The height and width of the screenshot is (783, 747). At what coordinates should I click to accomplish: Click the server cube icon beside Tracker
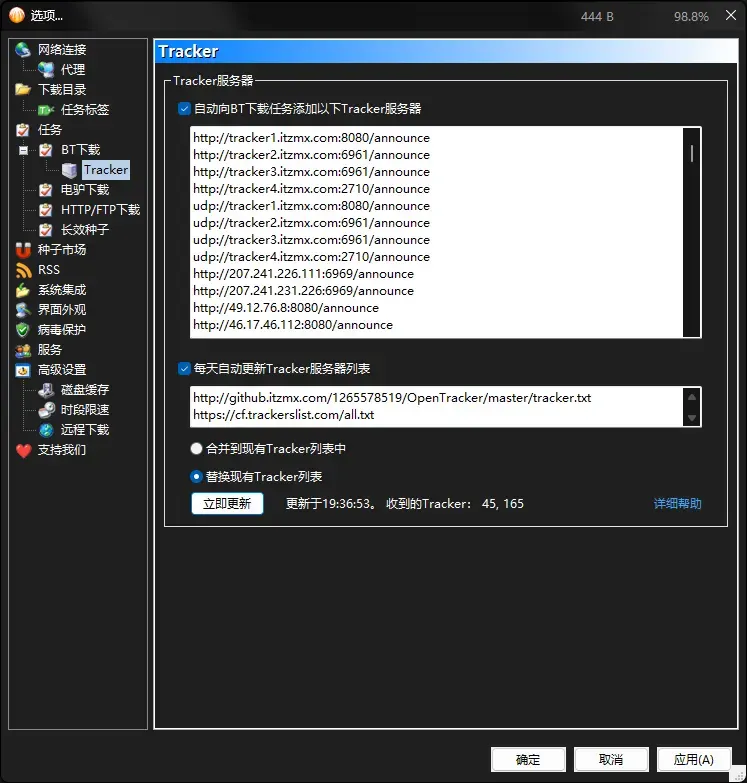[x=69, y=170]
